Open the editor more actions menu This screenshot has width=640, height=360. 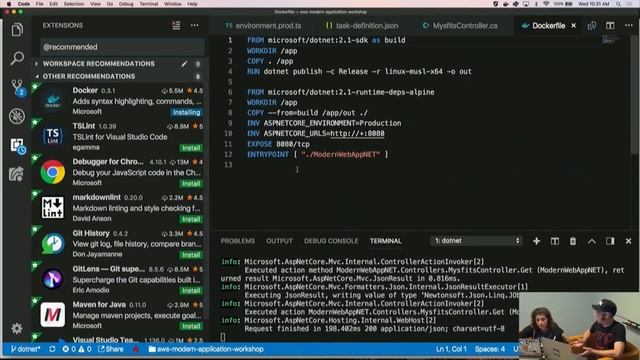click(x=629, y=26)
